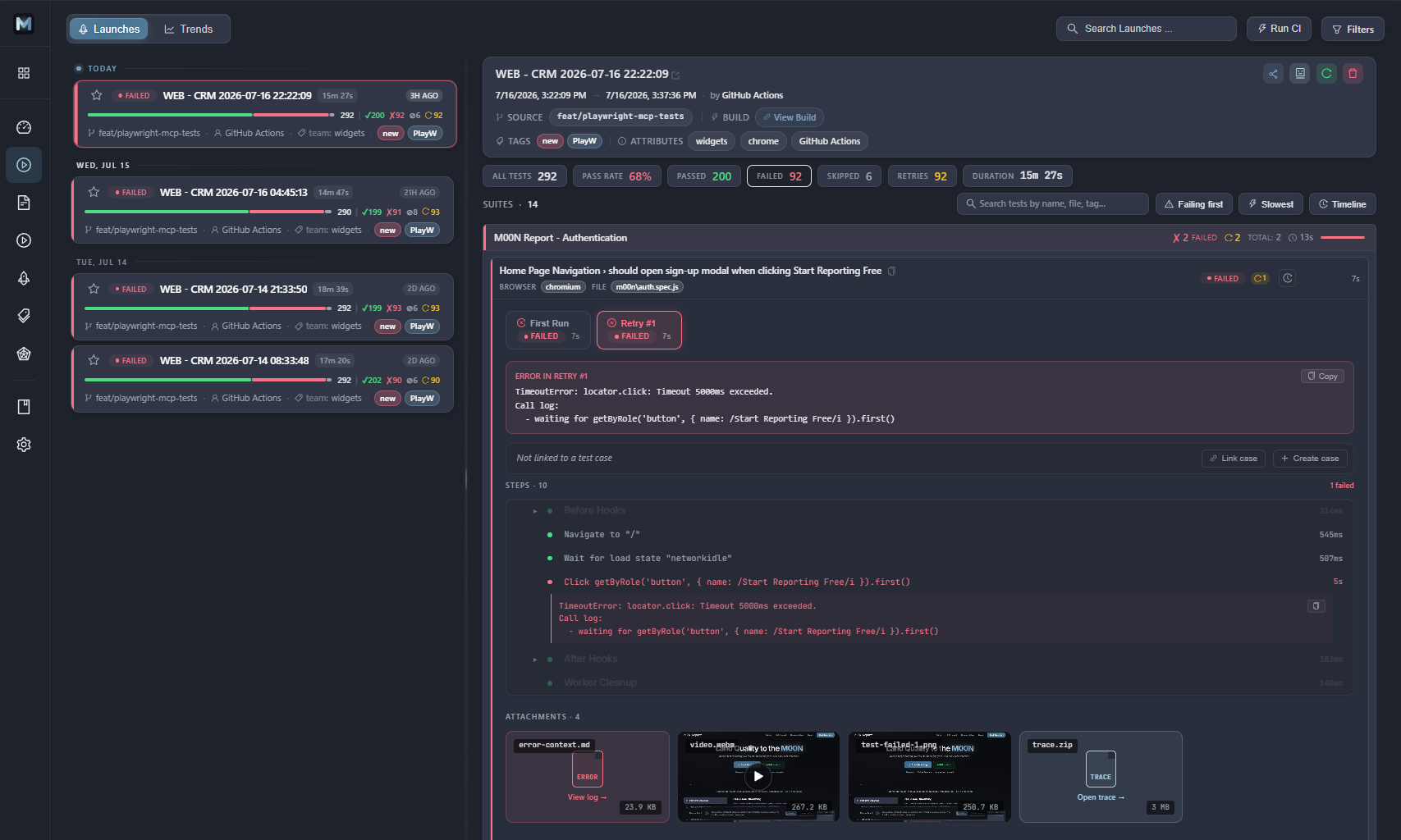Switch to the Trends tab
This screenshot has width=1401, height=840.
pos(189,29)
